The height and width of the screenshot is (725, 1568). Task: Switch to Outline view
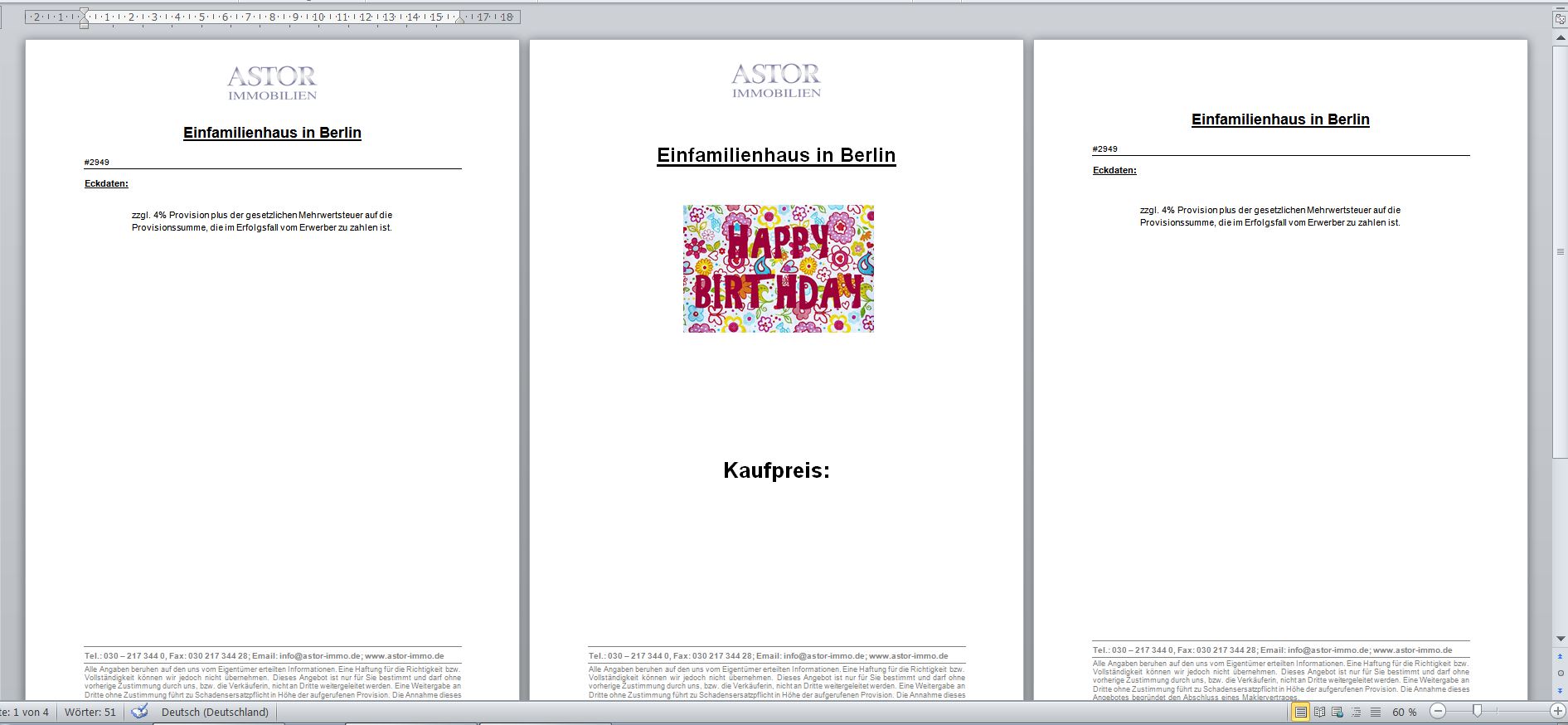[1357, 712]
